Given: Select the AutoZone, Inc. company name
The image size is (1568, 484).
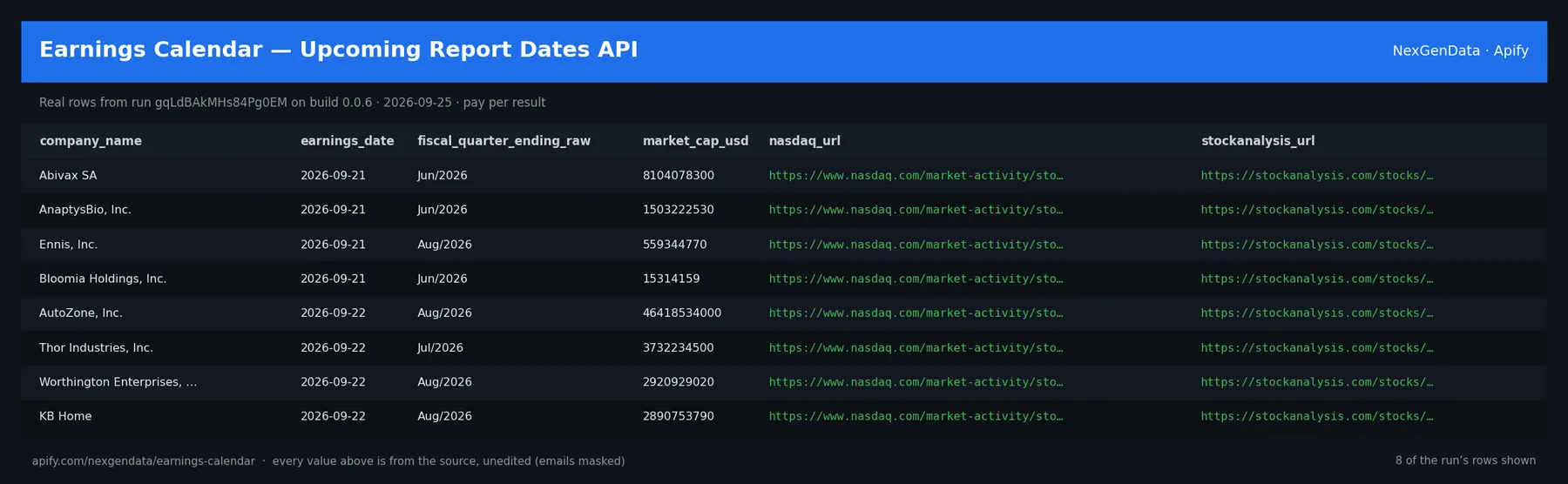Looking at the screenshot, I should click(81, 313).
